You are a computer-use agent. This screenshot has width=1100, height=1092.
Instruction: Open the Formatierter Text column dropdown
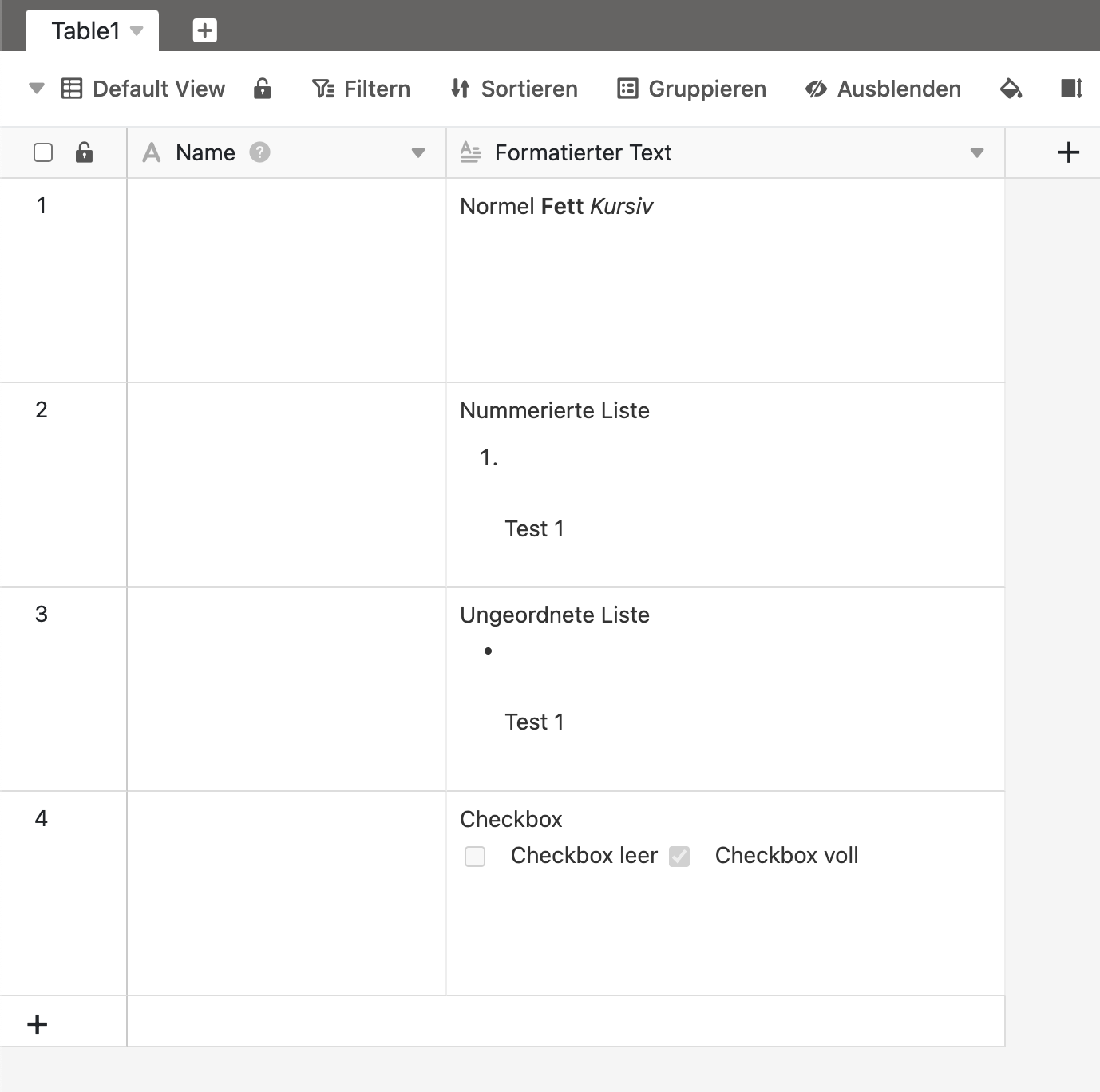click(976, 153)
